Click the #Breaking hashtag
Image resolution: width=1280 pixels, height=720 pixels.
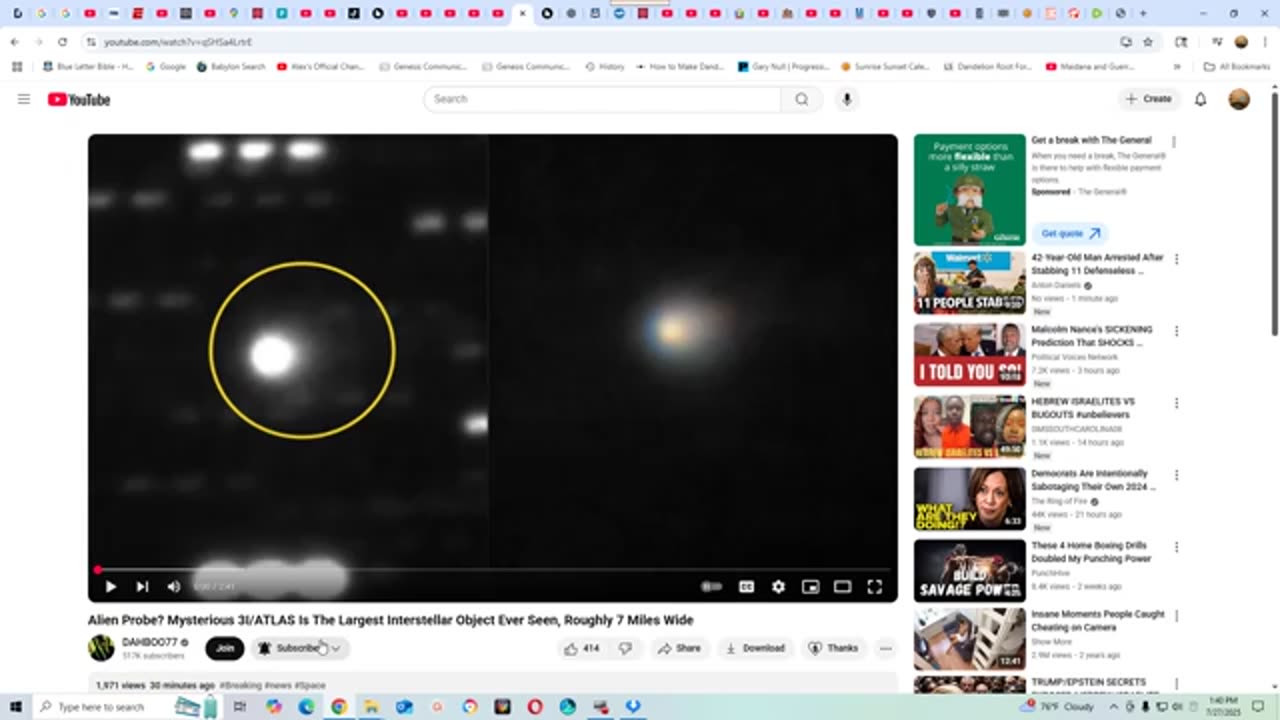240,686
